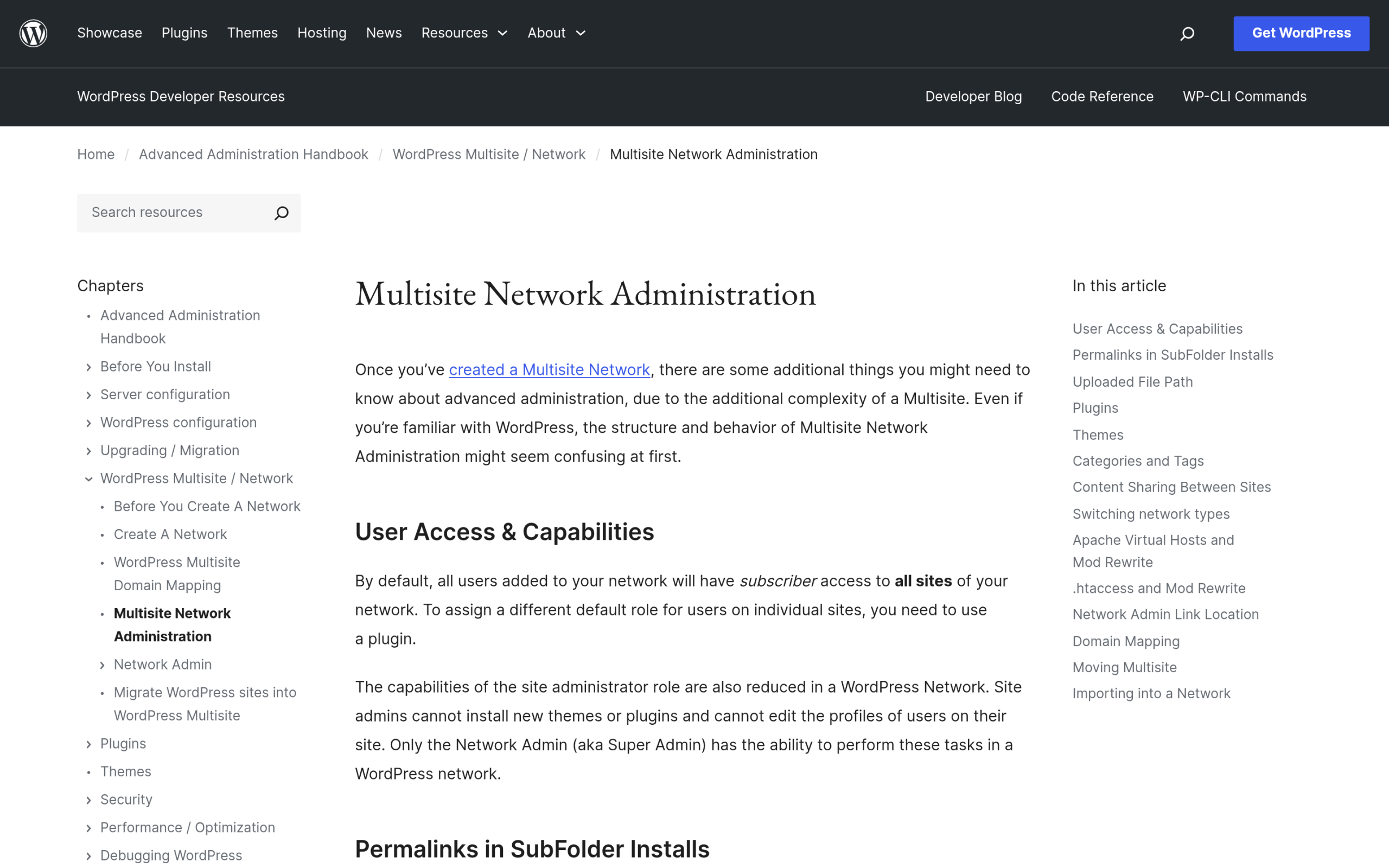Jump to Domain Mapping section
The image size is (1389, 868).
(1126, 642)
